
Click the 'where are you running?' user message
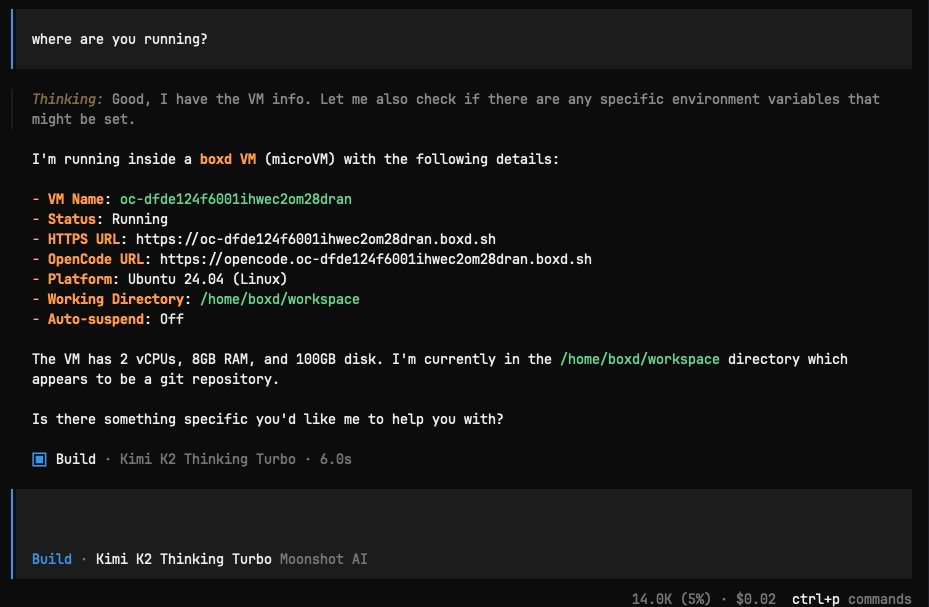pyautogui.click(x=120, y=39)
